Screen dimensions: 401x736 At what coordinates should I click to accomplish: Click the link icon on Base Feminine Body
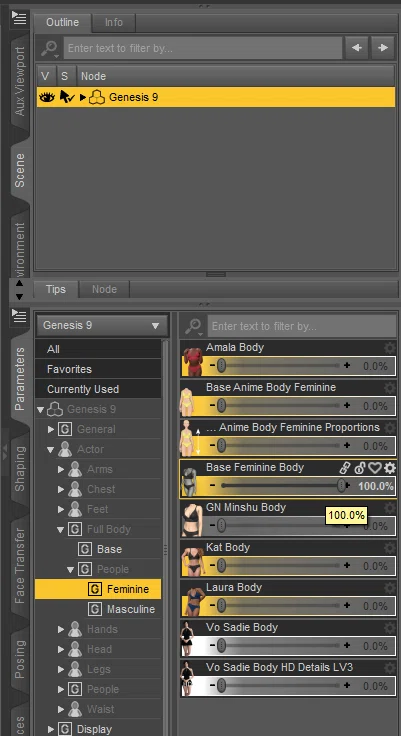pos(345,468)
